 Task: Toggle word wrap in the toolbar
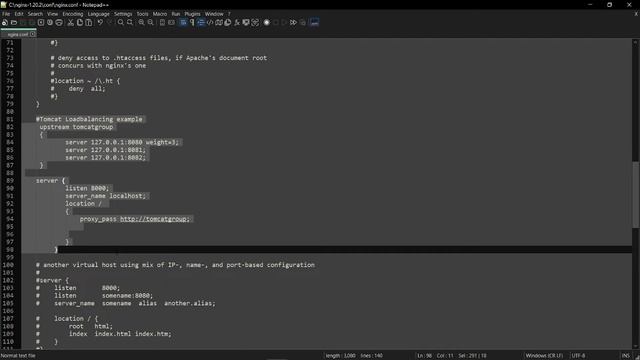183,22
